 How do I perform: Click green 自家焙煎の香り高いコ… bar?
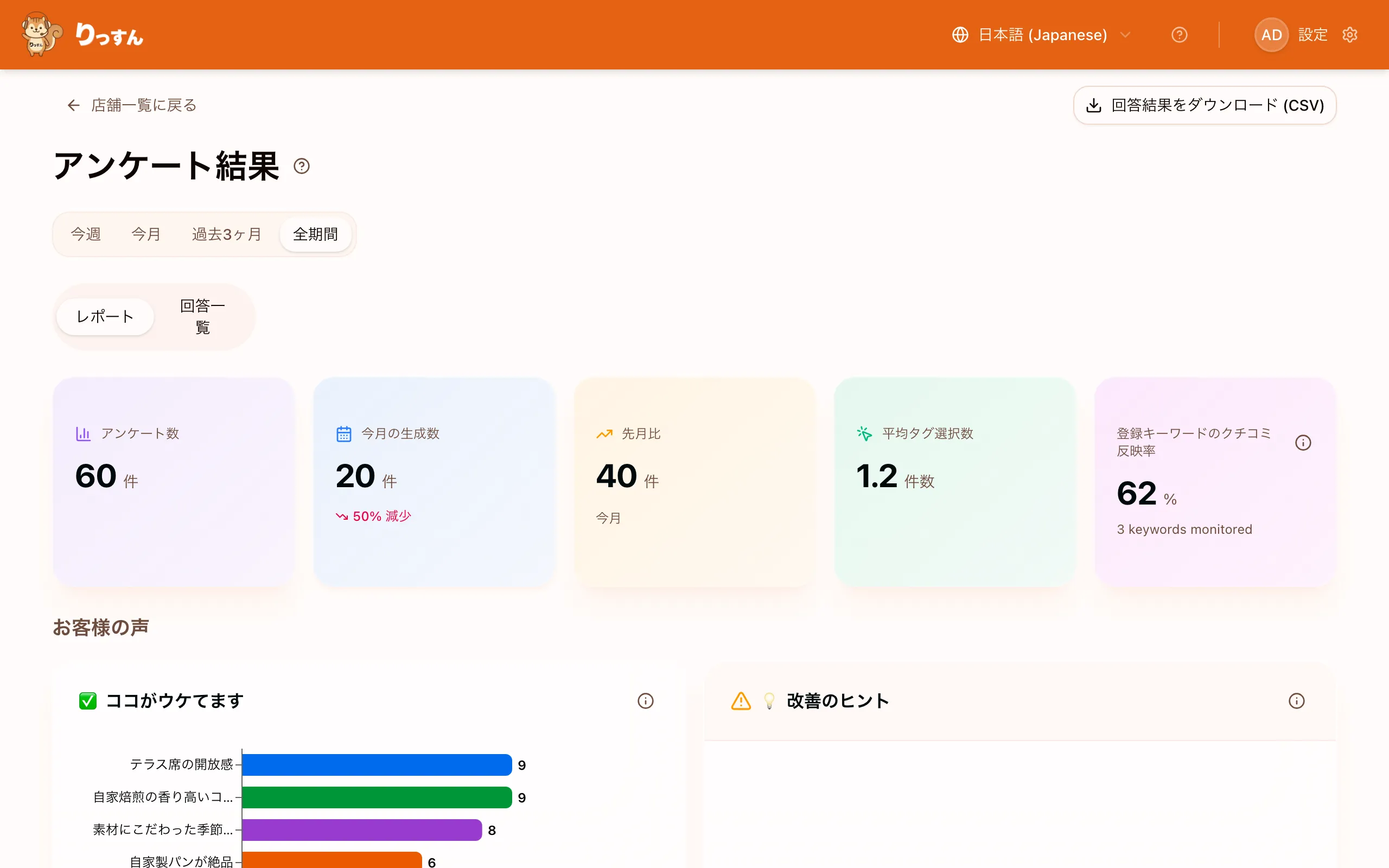pyautogui.click(x=377, y=797)
